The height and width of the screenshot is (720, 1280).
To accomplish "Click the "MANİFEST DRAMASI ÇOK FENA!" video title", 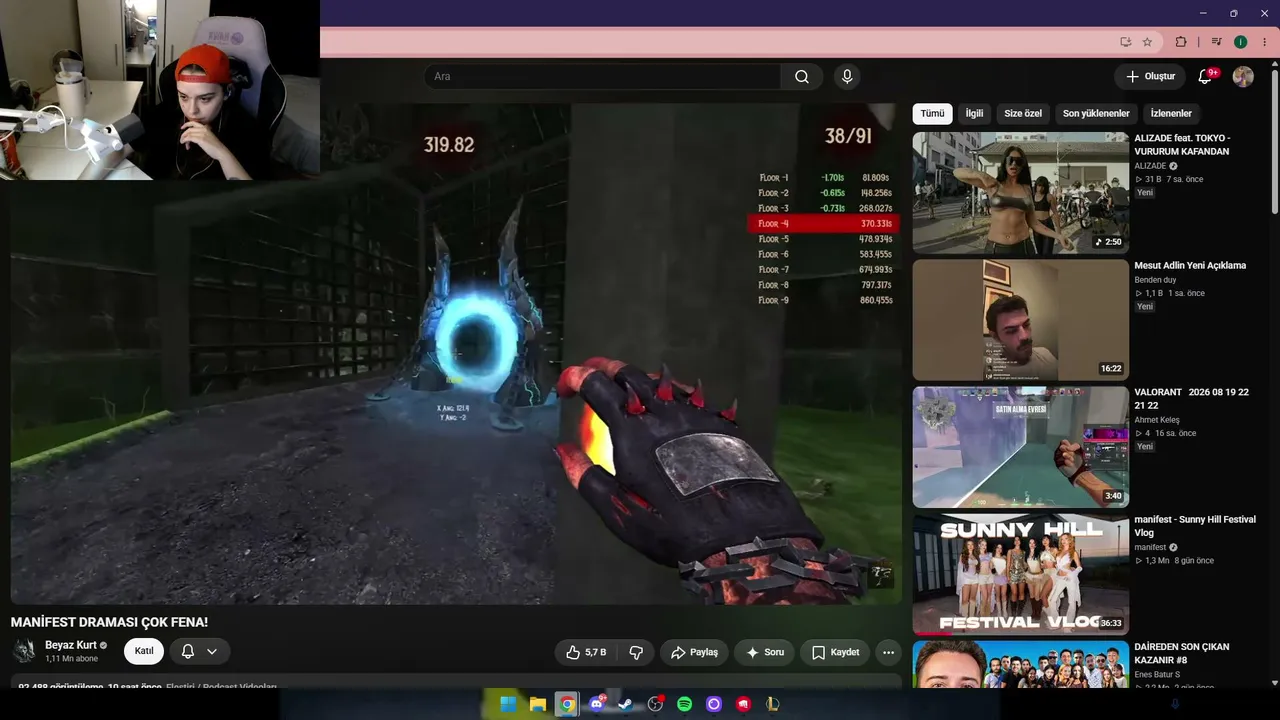I will click(109, 622).
